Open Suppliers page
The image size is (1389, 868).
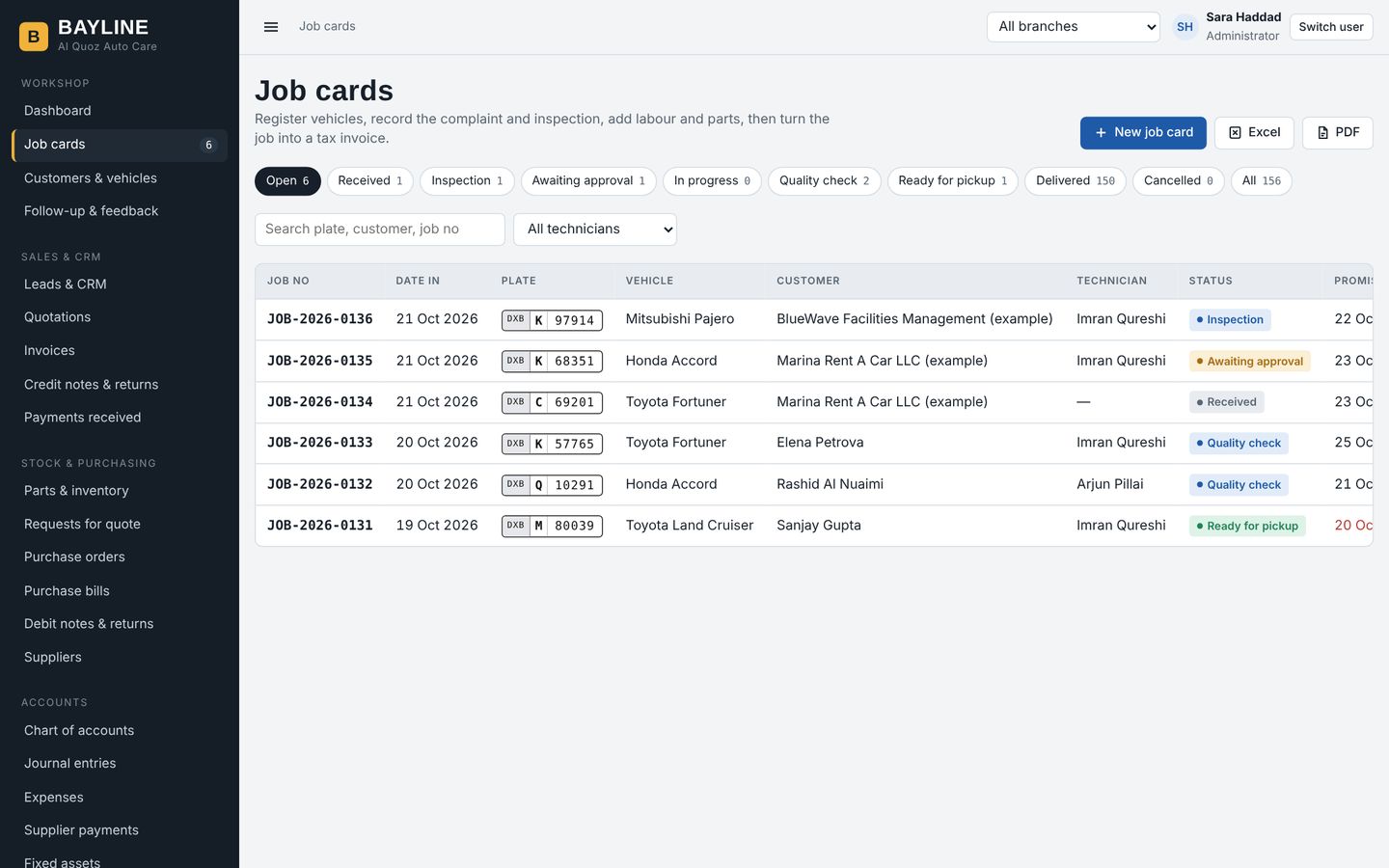pos(120,658)
